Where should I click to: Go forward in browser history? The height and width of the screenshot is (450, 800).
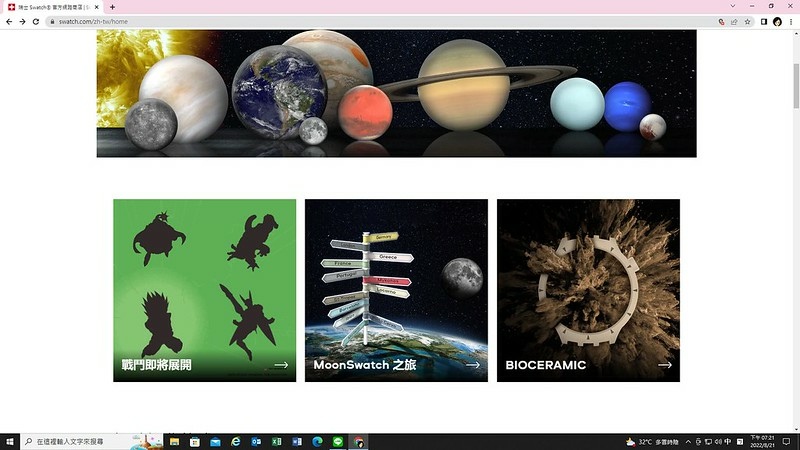[x=22, y=22]
